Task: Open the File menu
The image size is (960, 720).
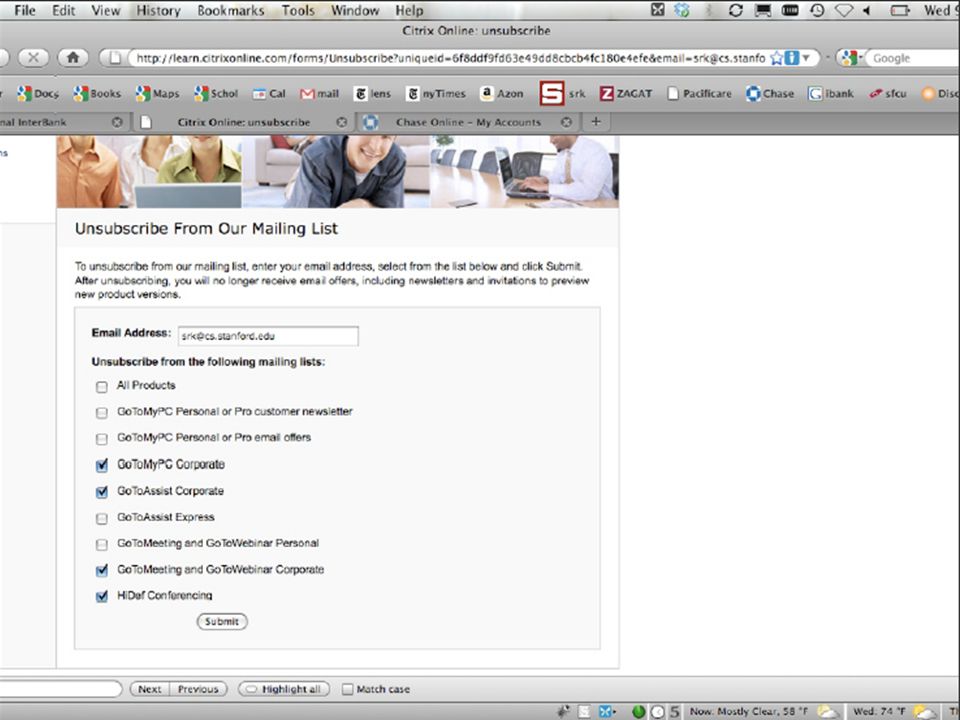Action: click(x=24, y=10)
